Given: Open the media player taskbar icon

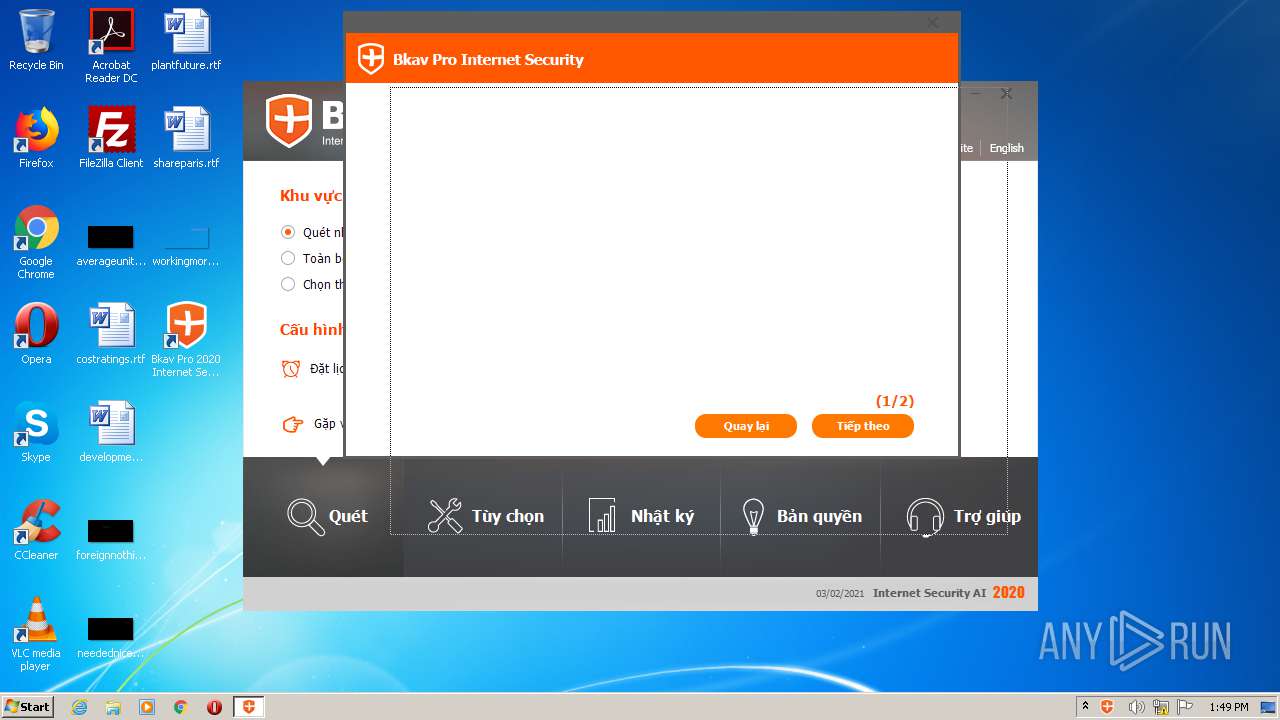Looking at the screenshot, I should click(147, 707).
